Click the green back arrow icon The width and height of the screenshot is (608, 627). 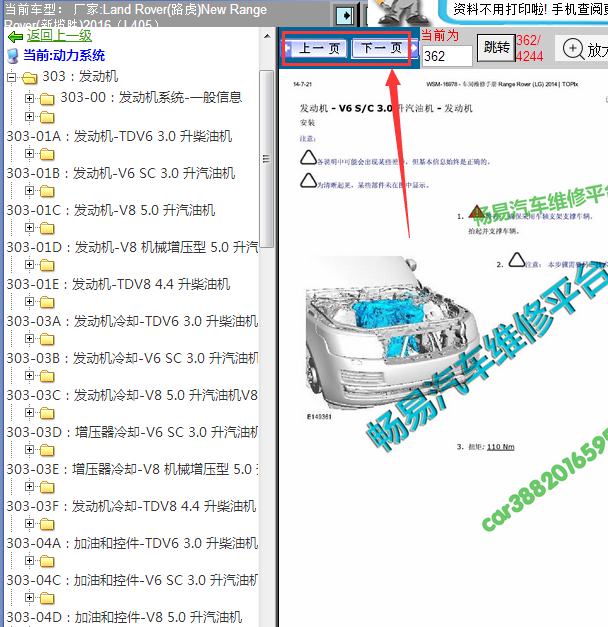point(15,37)
